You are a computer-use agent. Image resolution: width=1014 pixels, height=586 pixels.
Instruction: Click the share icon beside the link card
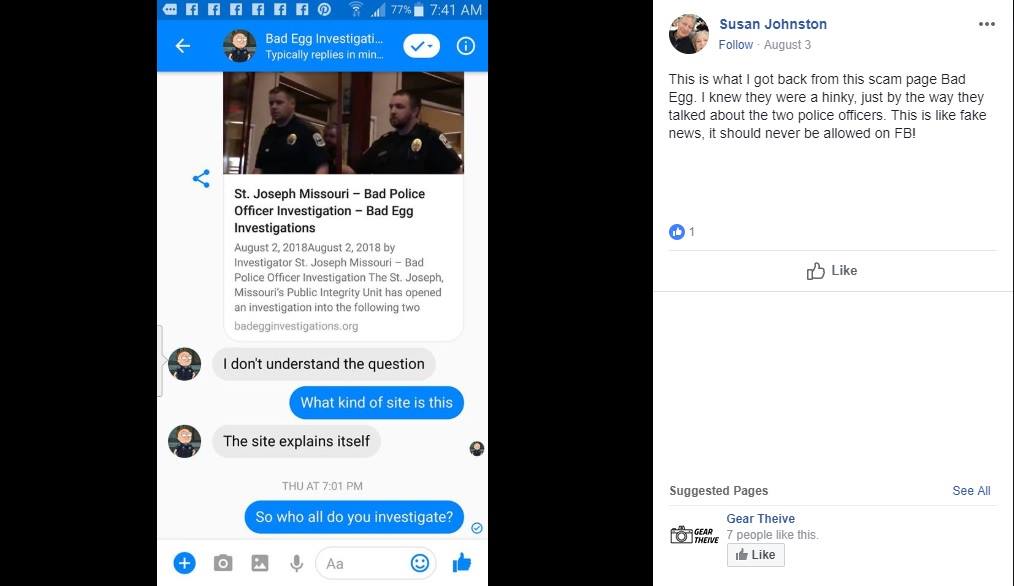click(201, 179)
